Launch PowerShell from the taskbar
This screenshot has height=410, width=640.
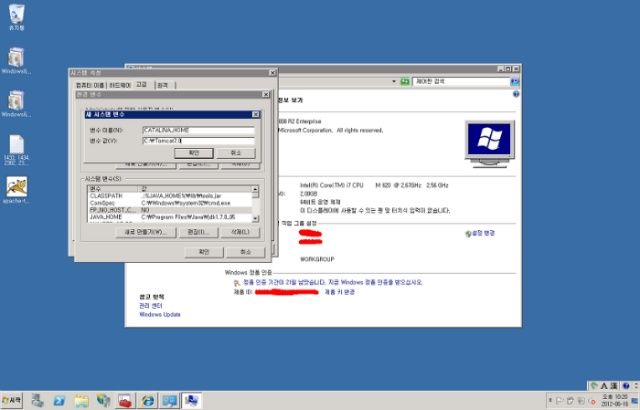click(59, 401)
